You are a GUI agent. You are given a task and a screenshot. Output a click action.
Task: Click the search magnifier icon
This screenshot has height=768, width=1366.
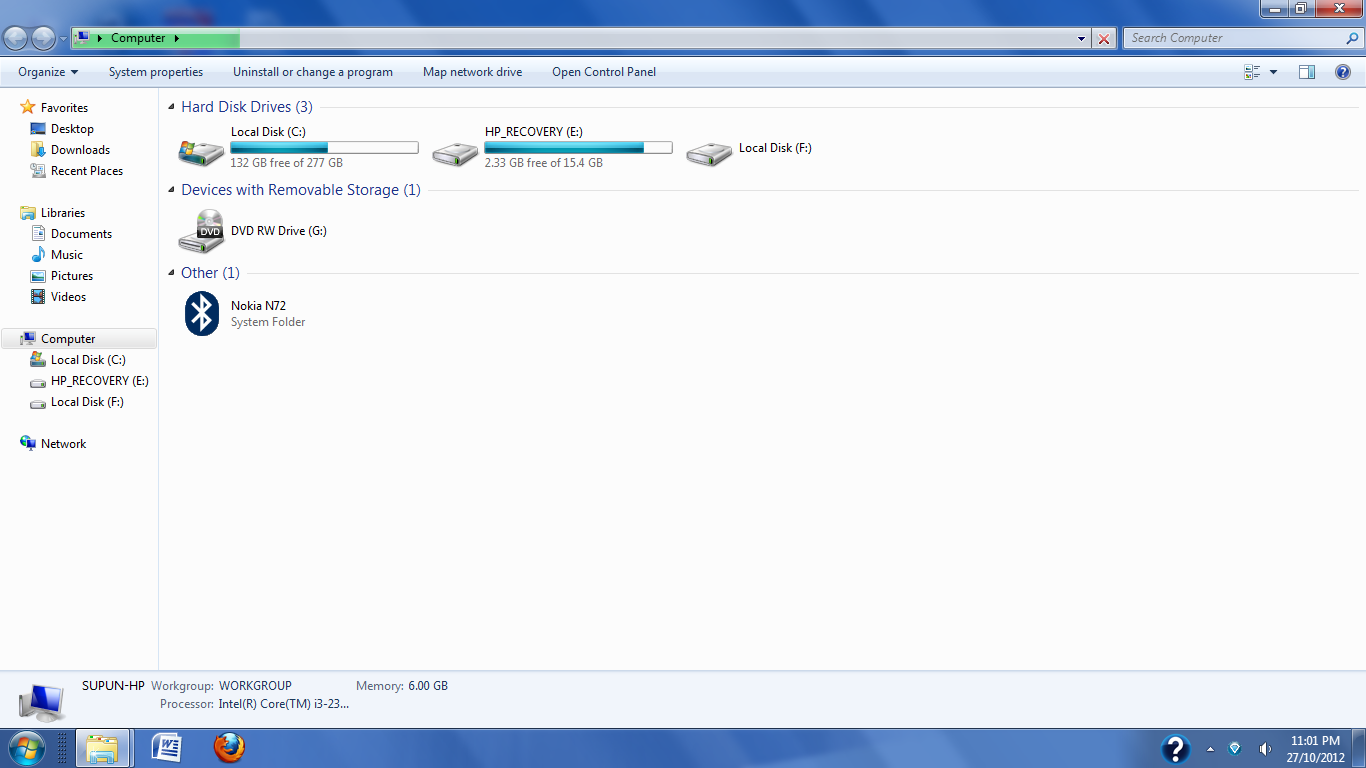(1353, 38)
